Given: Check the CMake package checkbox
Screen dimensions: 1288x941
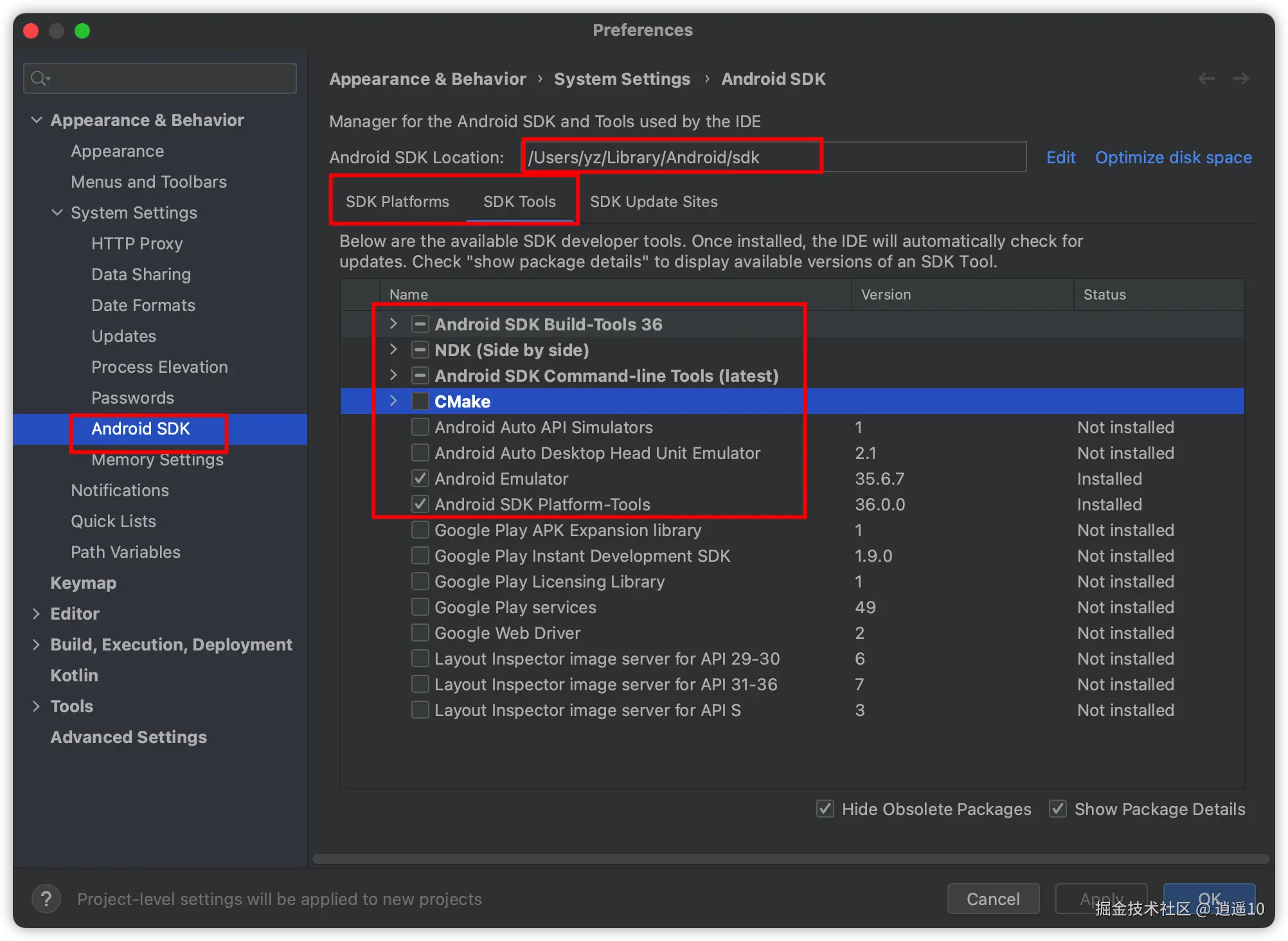Looking at the screenshot, I should [x=420, y=402].
